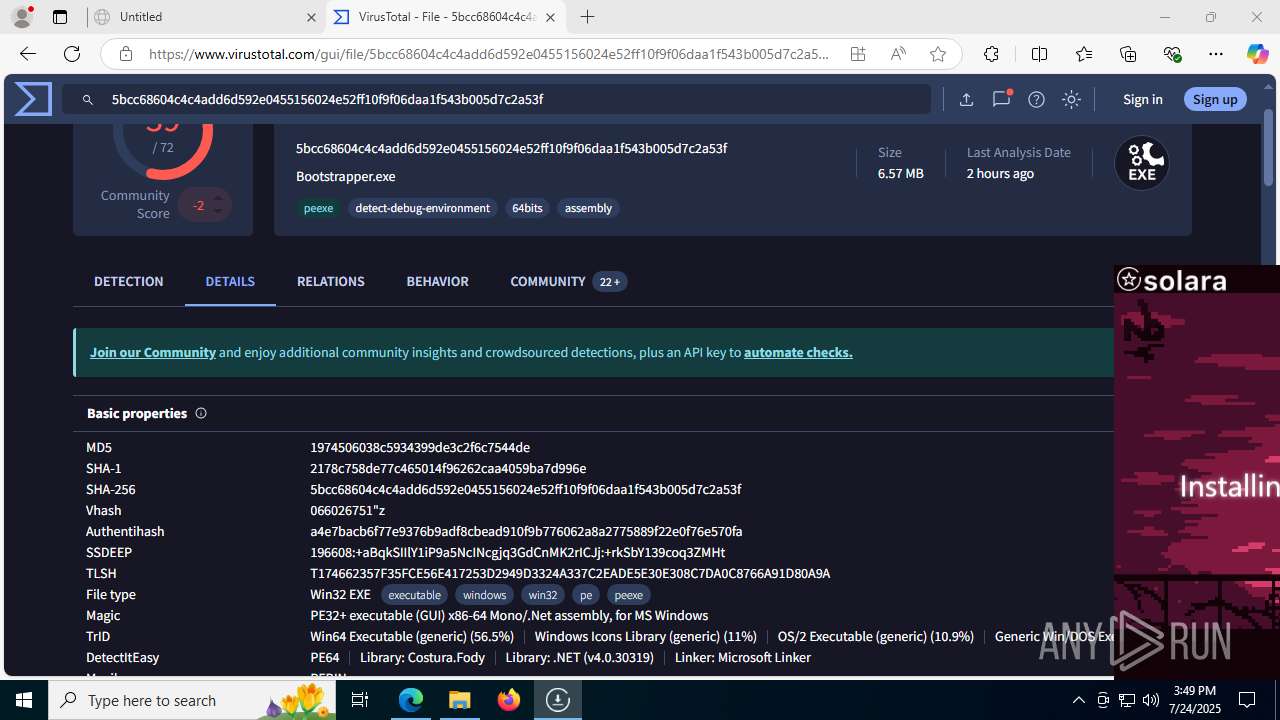Image resolution: width=1280 pixels, height=720 pixels.
Task: Click the Read aloud icon
Action: pos(898,54)
